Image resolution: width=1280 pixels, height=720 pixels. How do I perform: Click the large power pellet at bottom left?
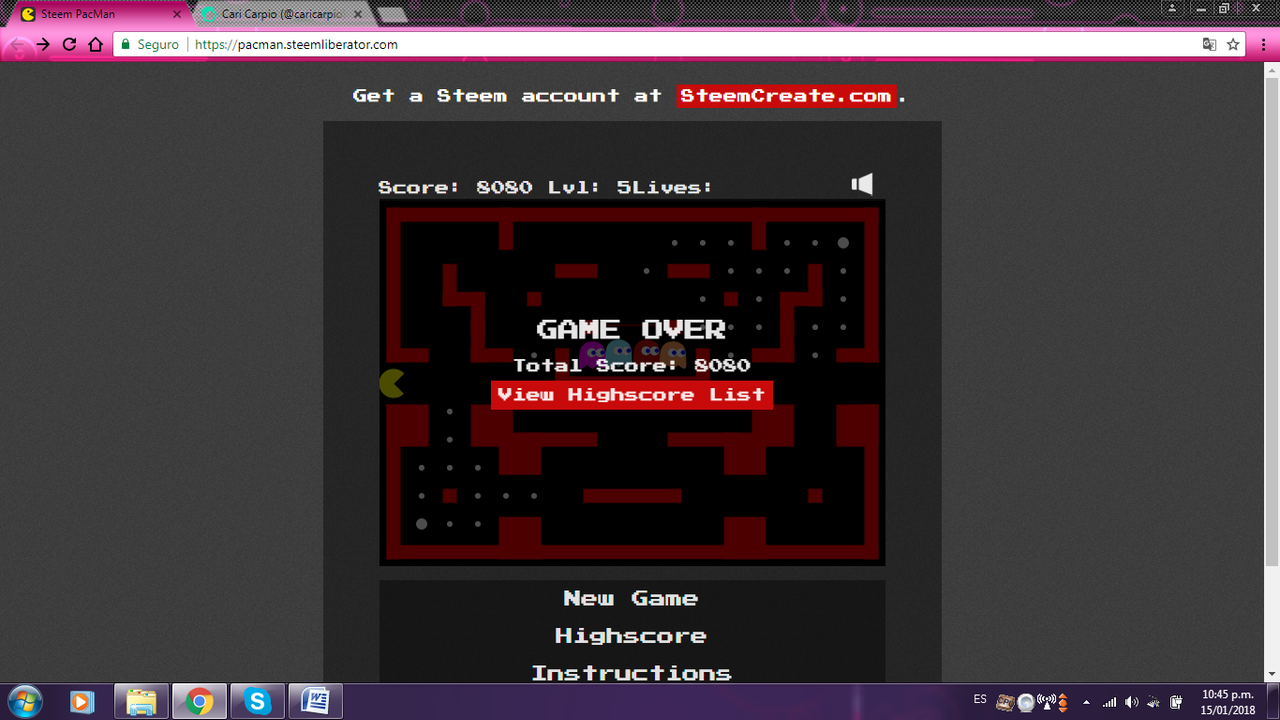[422, 524]
